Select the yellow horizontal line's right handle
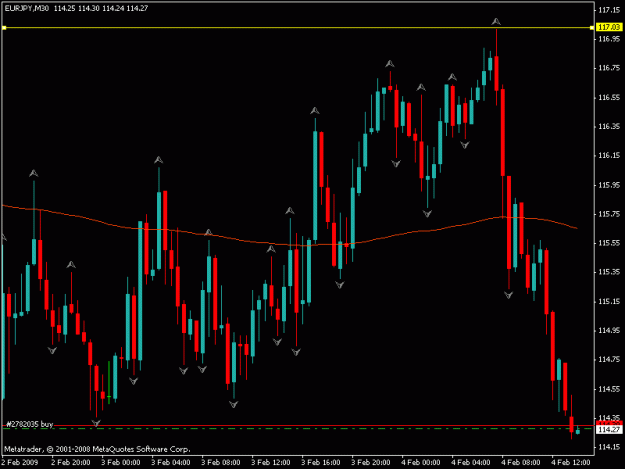 592,27
